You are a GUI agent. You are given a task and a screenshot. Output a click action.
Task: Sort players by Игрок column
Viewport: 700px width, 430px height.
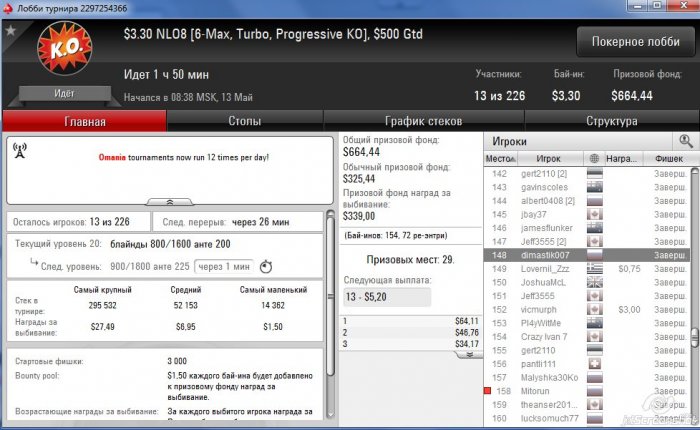(x=549, y=159)
